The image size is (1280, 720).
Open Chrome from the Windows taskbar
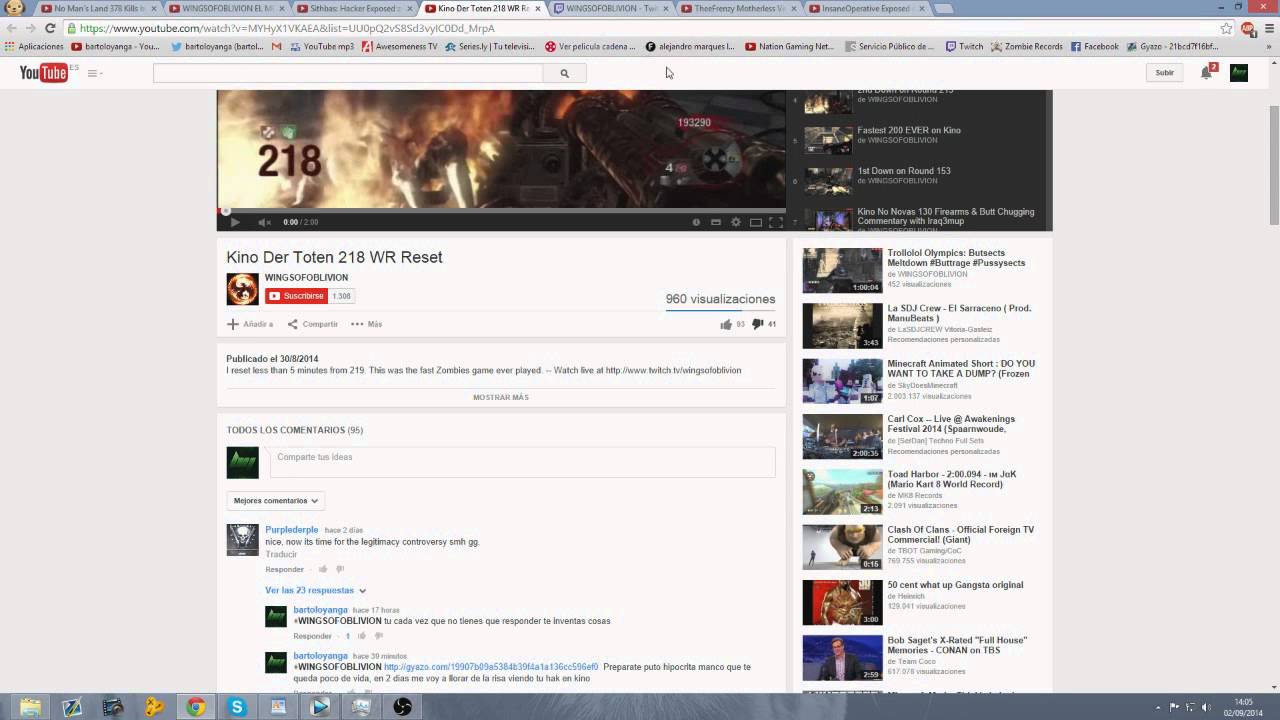tap(195, 706)
